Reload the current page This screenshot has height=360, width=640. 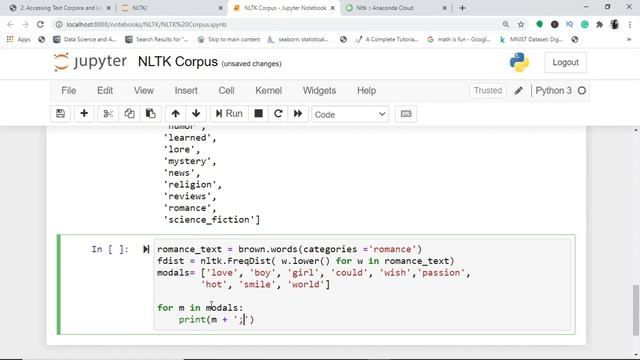pyautogui.click(x=40, y=24)
